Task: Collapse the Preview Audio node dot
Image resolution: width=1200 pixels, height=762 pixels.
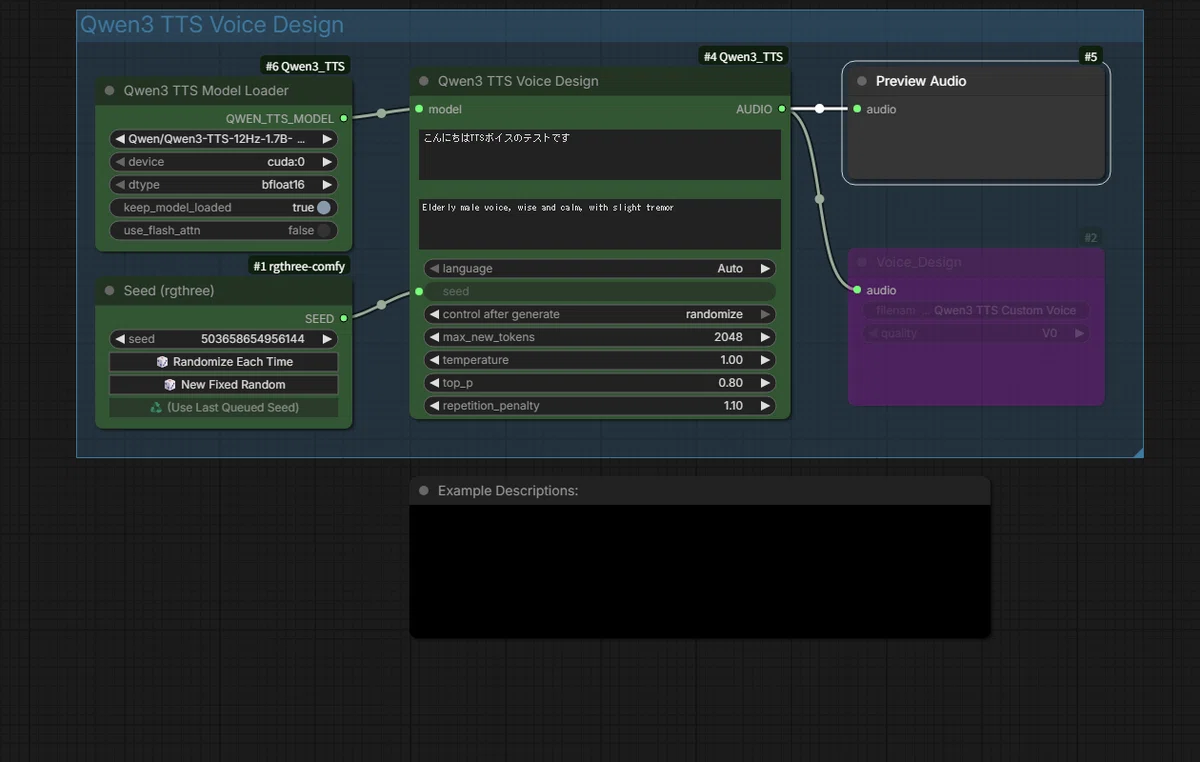Action: click(862, 81)
